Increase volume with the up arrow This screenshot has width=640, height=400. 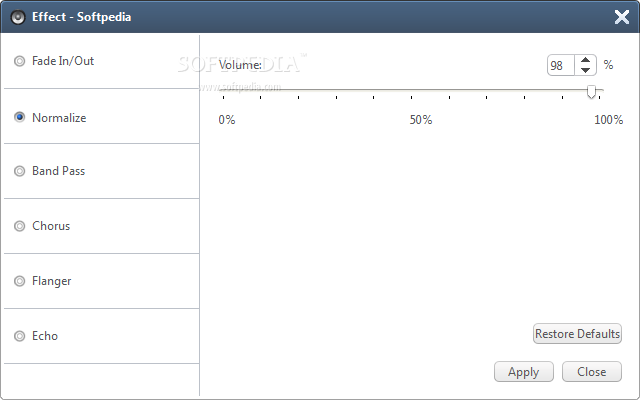pos(585,60)
